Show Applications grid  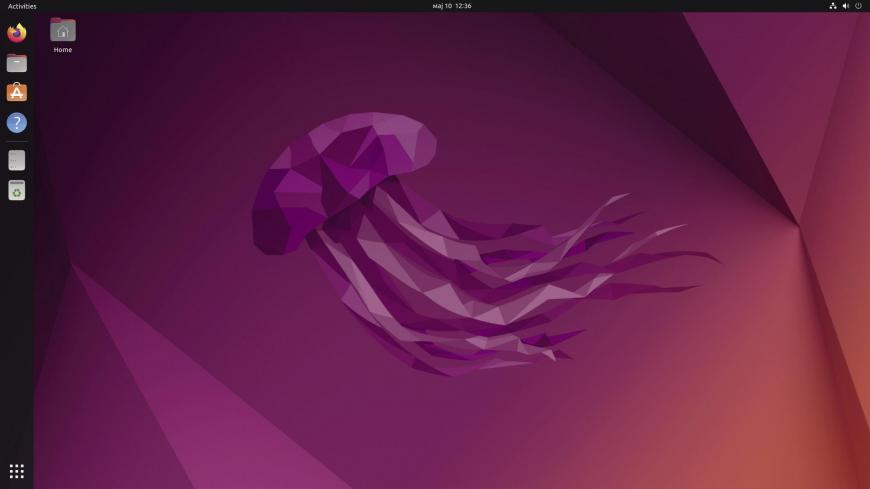[17, 471]
